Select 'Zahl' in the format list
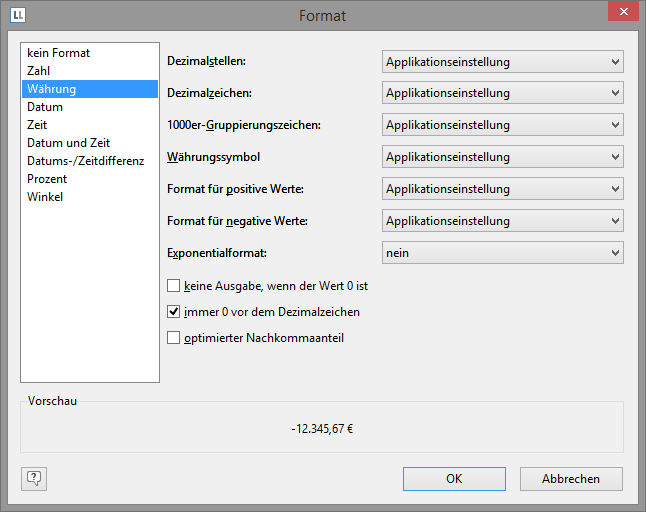This screenshot has width=646, height=512. [39, 71]
